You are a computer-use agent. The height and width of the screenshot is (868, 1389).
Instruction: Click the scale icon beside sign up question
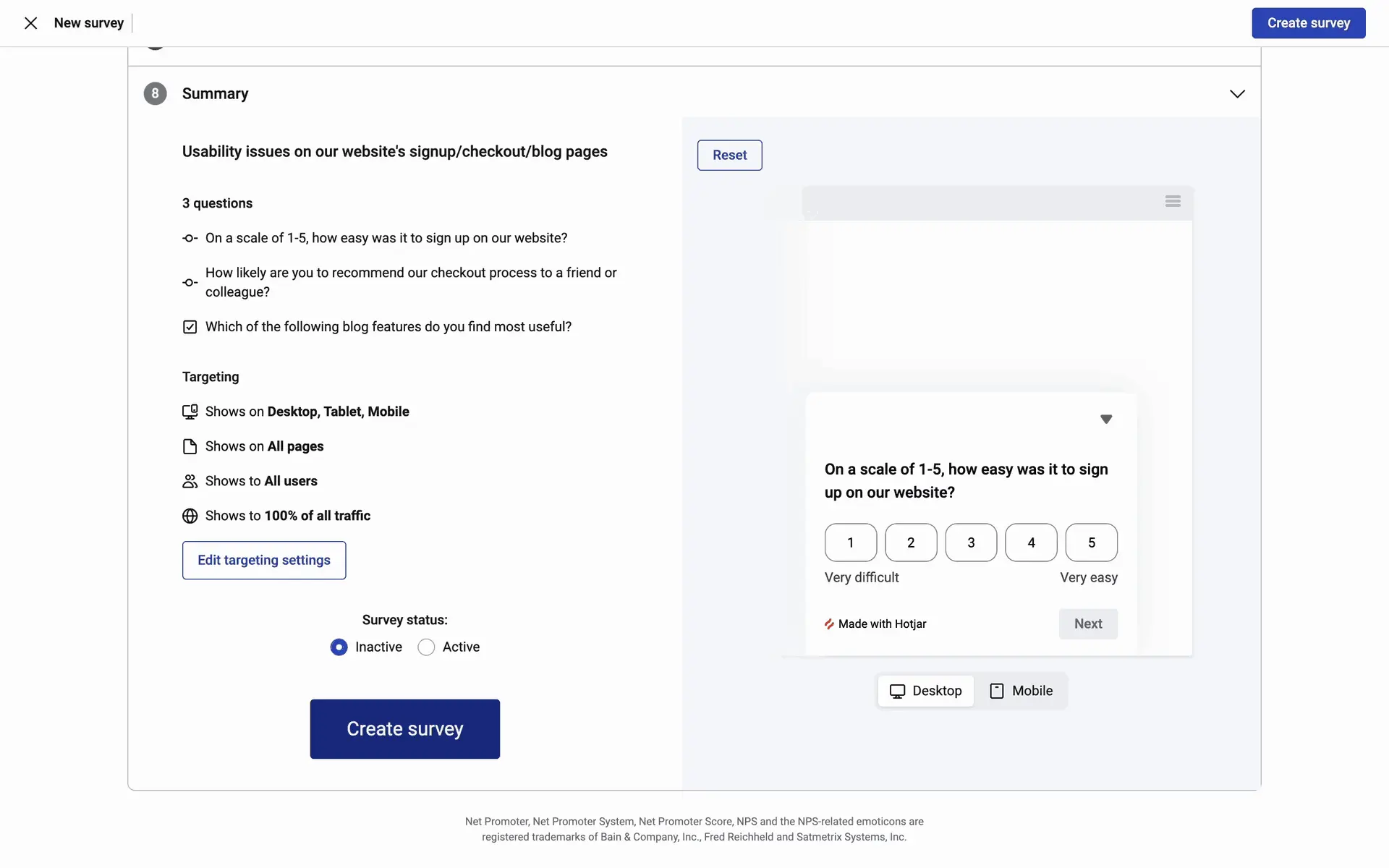point(190,238)
